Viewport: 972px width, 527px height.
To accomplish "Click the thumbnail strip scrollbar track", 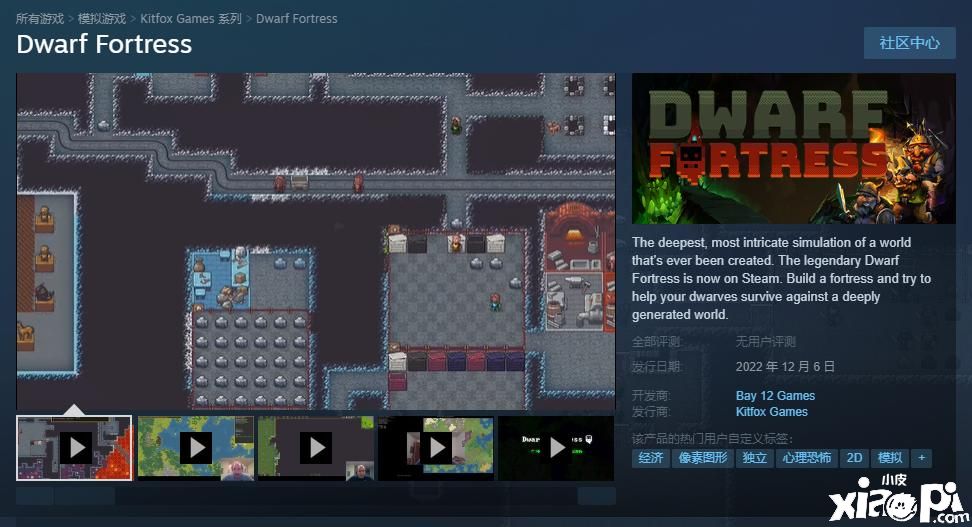I will click(x=316, y=495).
